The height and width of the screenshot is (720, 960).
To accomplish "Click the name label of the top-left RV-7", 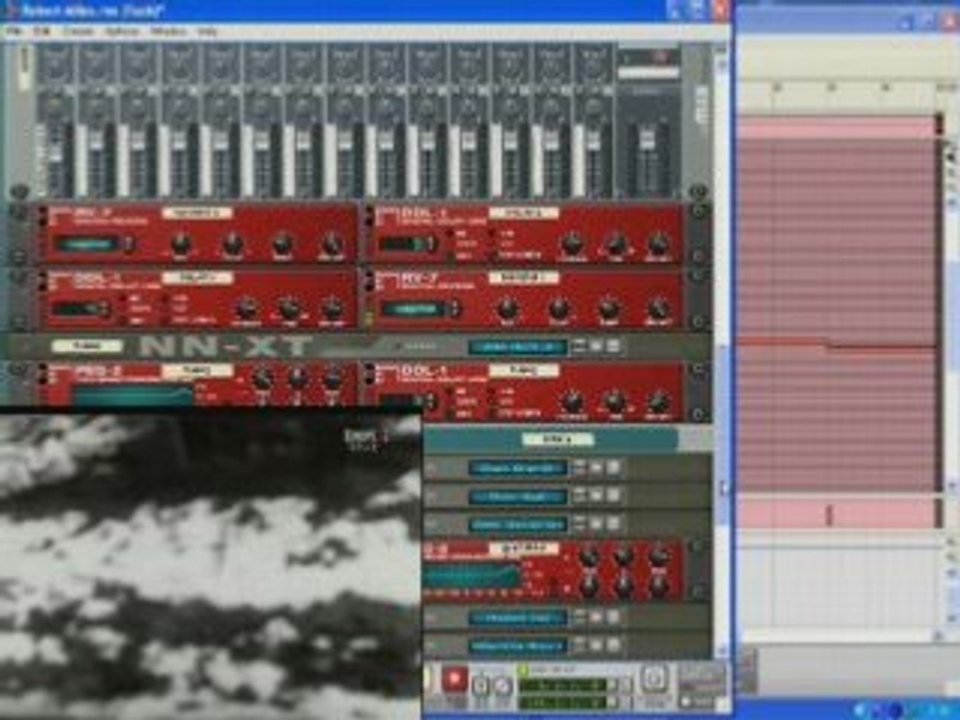I will [197, 213].
